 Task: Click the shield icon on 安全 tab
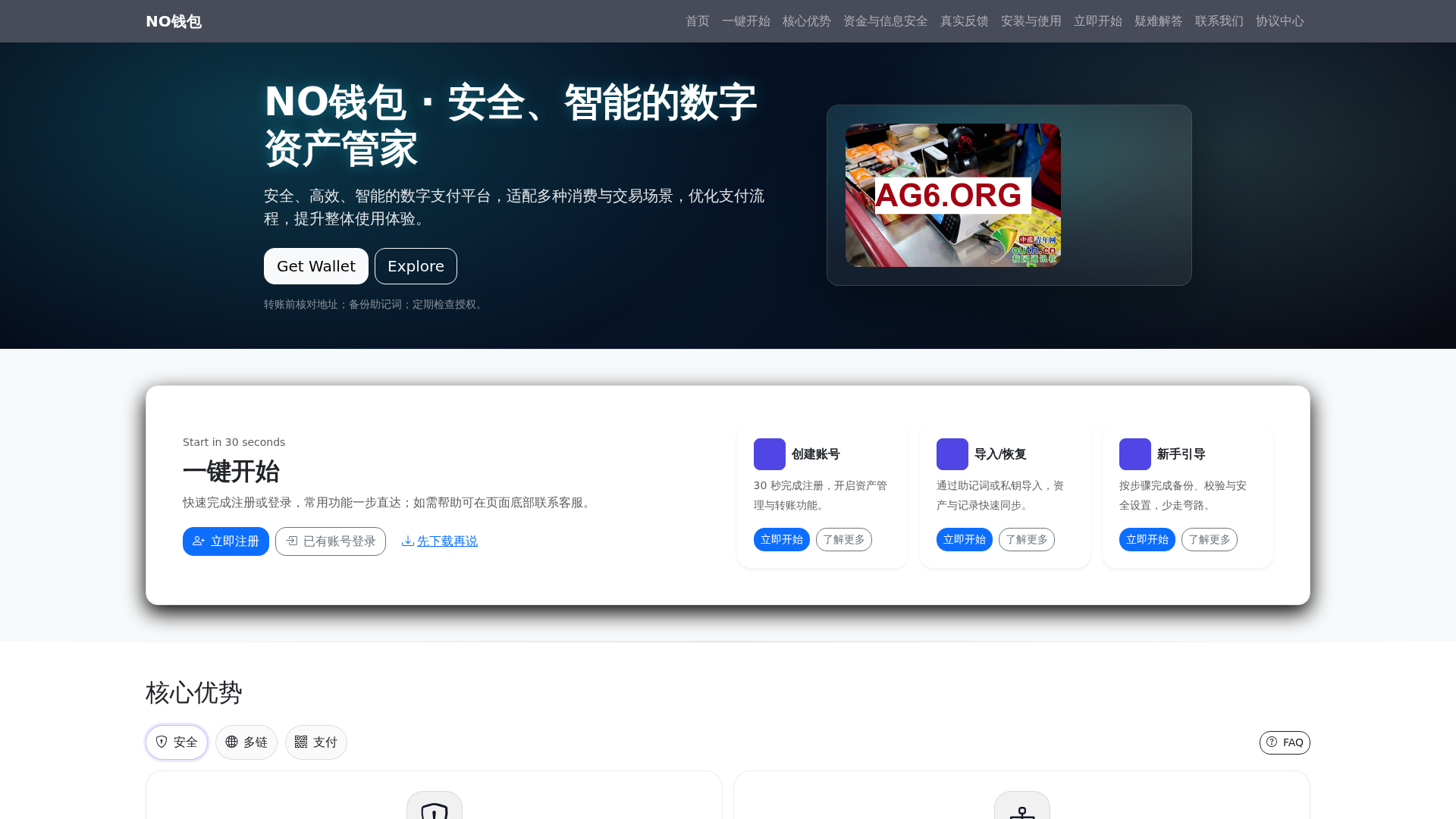162,742
